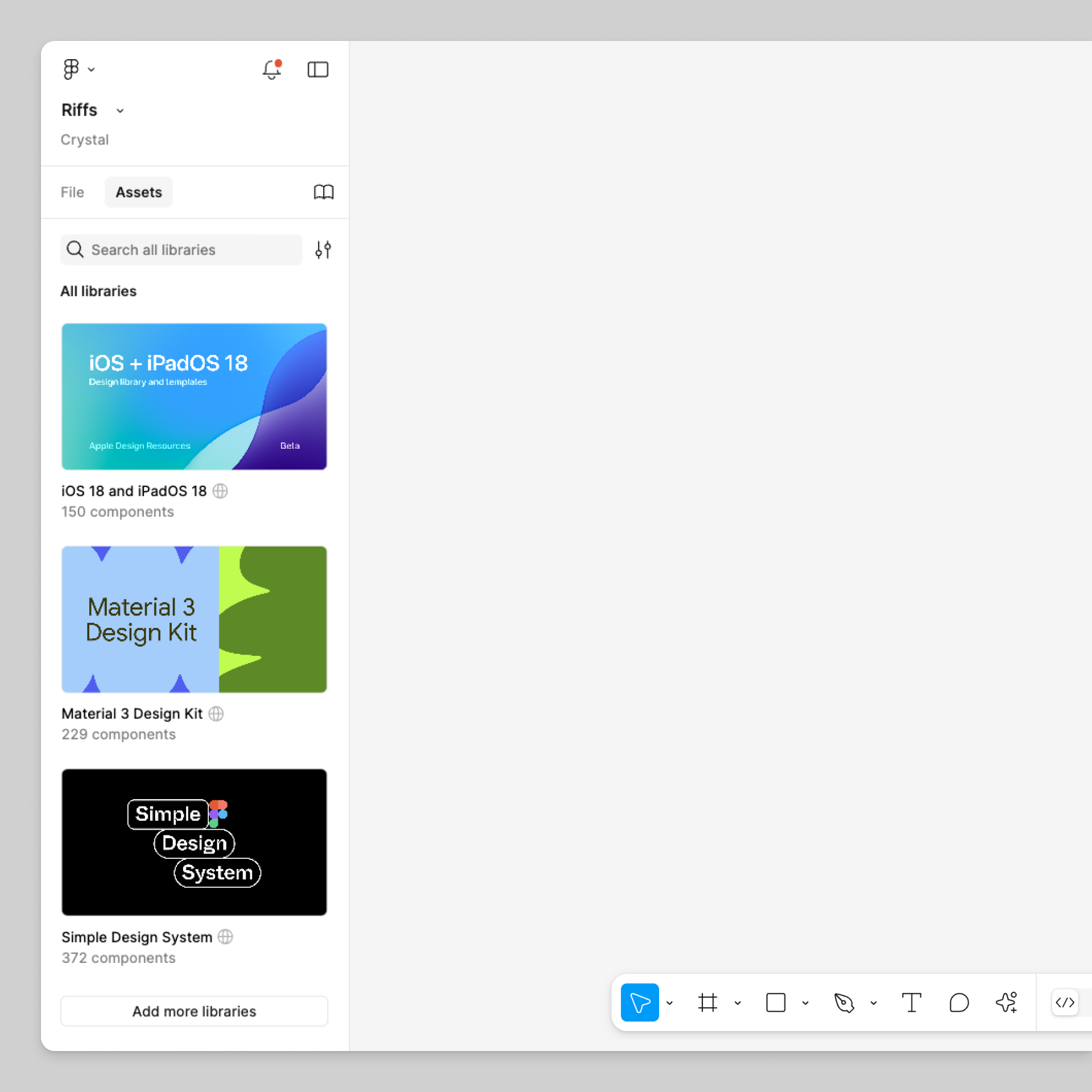Open the Simple Design System thumbnail
Image resolution: width=1092 pixels, height=1092 pixels.
[195, 842]
